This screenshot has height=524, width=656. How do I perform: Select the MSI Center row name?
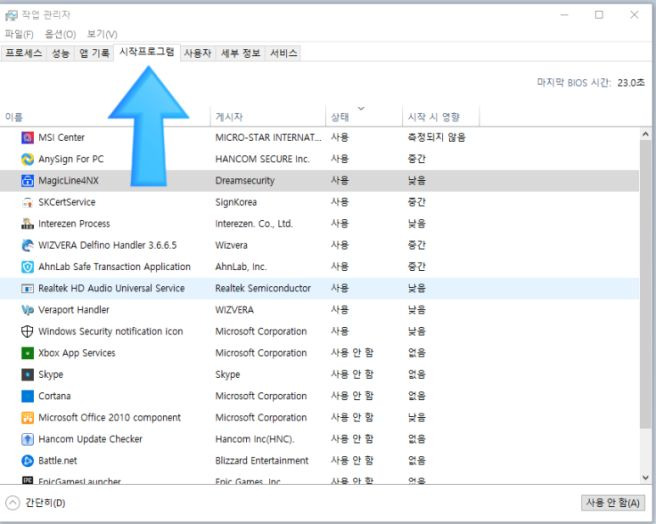point(62,137)
